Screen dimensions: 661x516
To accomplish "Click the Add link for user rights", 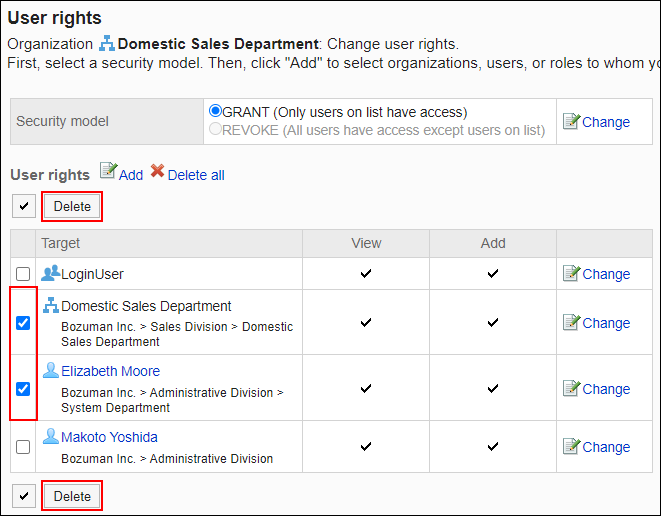I will [131, 175].
